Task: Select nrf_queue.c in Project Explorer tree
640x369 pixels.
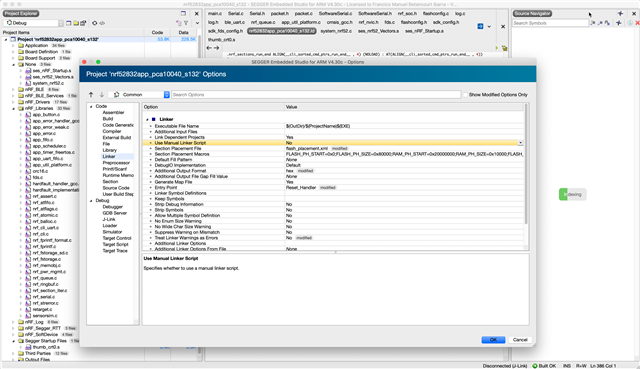Action: [44, 278]
